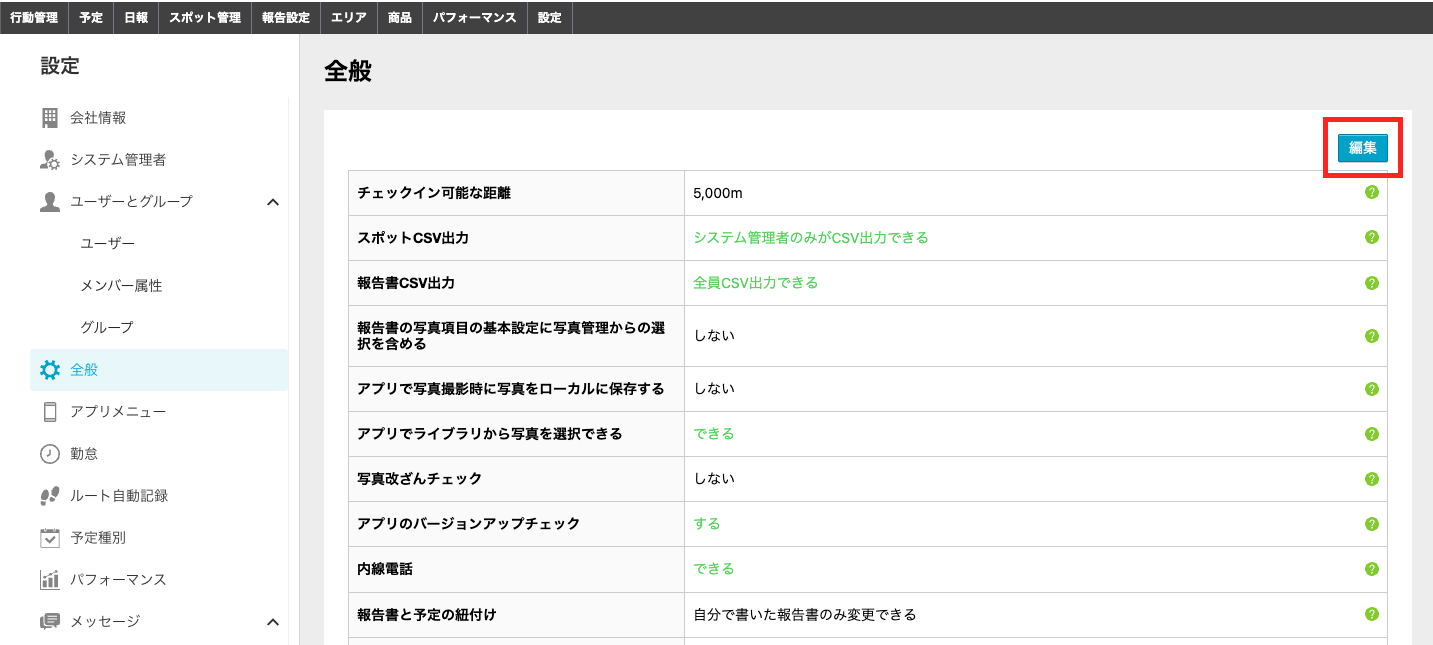
Task: Click the ルート自動記録 footprints icon
Action: [x=50, y=496]
